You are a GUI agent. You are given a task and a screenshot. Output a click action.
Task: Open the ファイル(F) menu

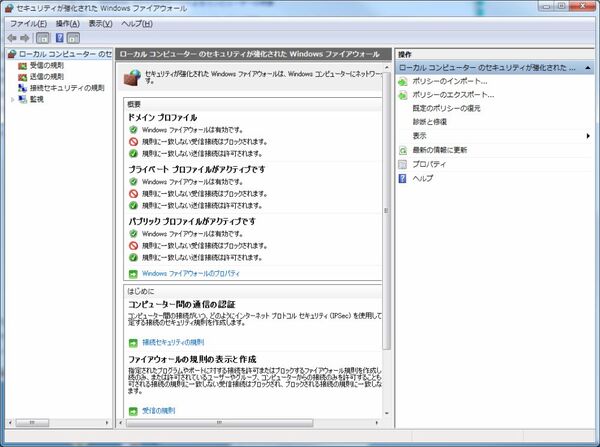[28, 24]
